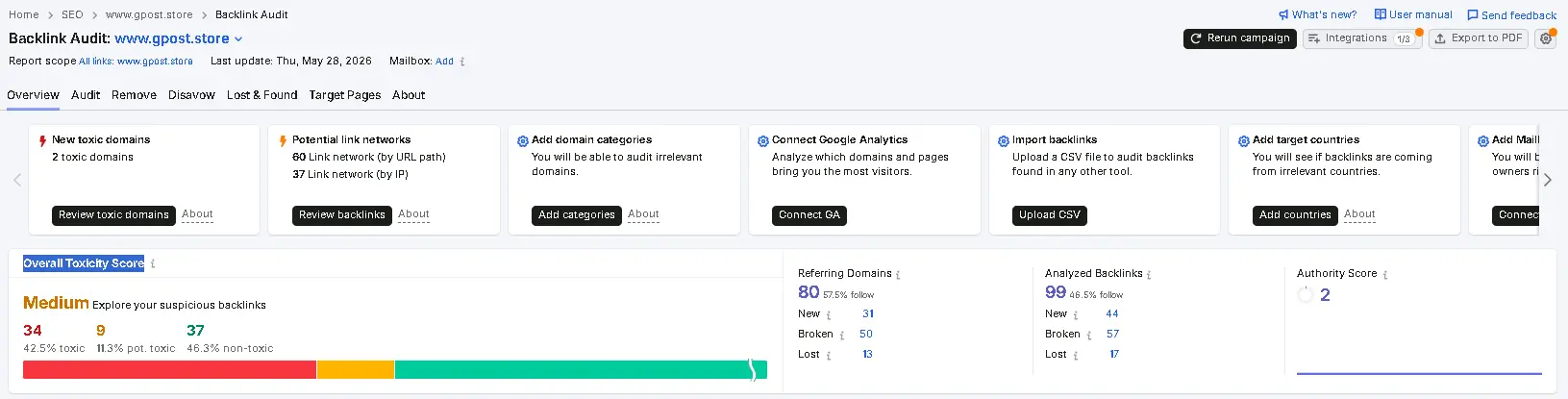The height and width of the screenshot is (399, 1568).
Task: Open www.gpost.store breadcrumb link
Action: click(x=149, y=14)
